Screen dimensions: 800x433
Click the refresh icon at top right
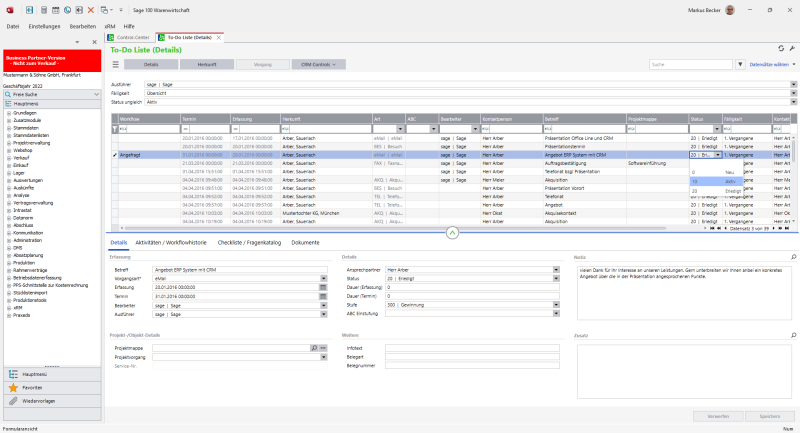[781, 48]
